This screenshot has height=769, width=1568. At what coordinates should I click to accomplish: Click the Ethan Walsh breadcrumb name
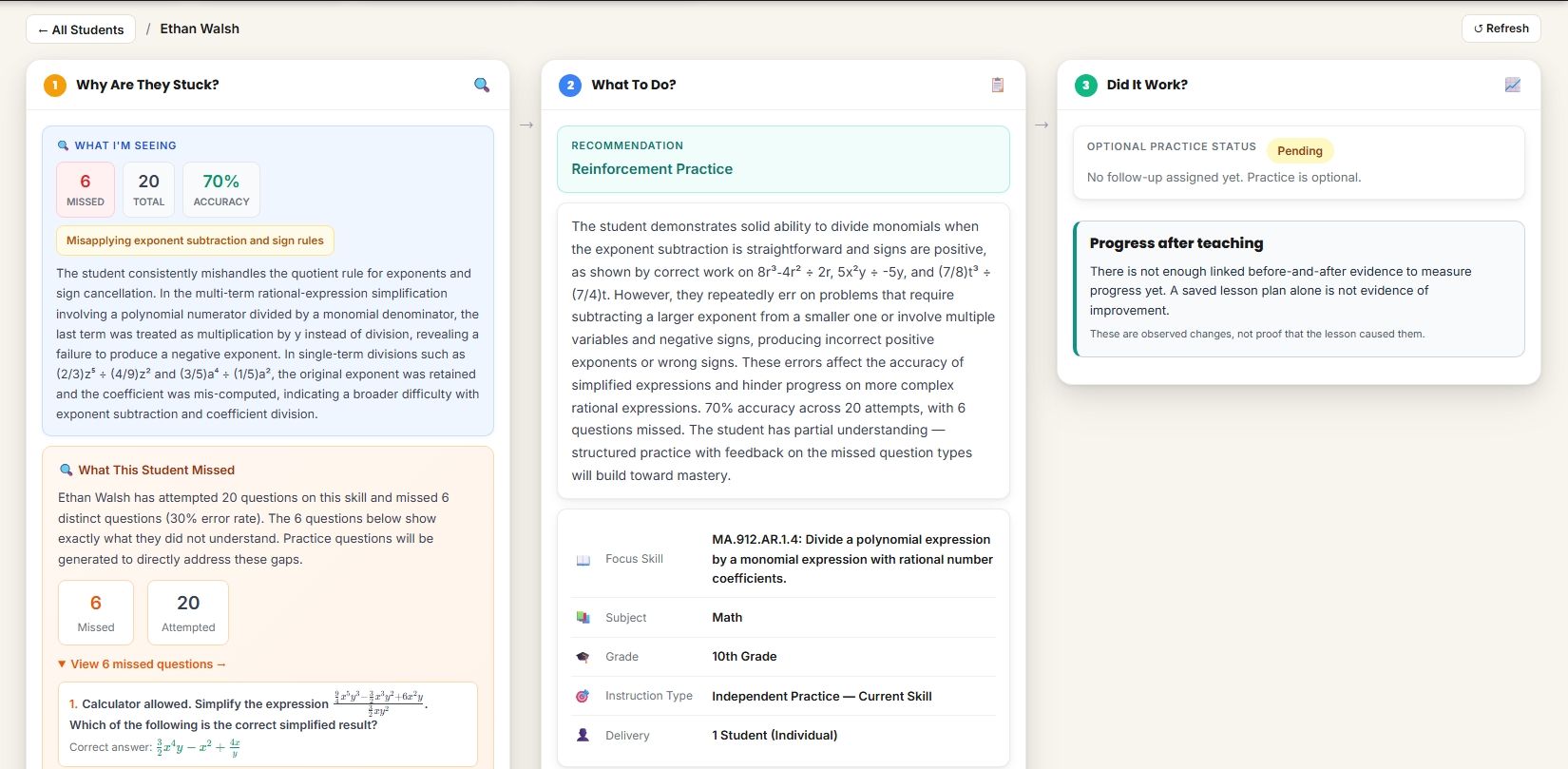click(200, 29)
